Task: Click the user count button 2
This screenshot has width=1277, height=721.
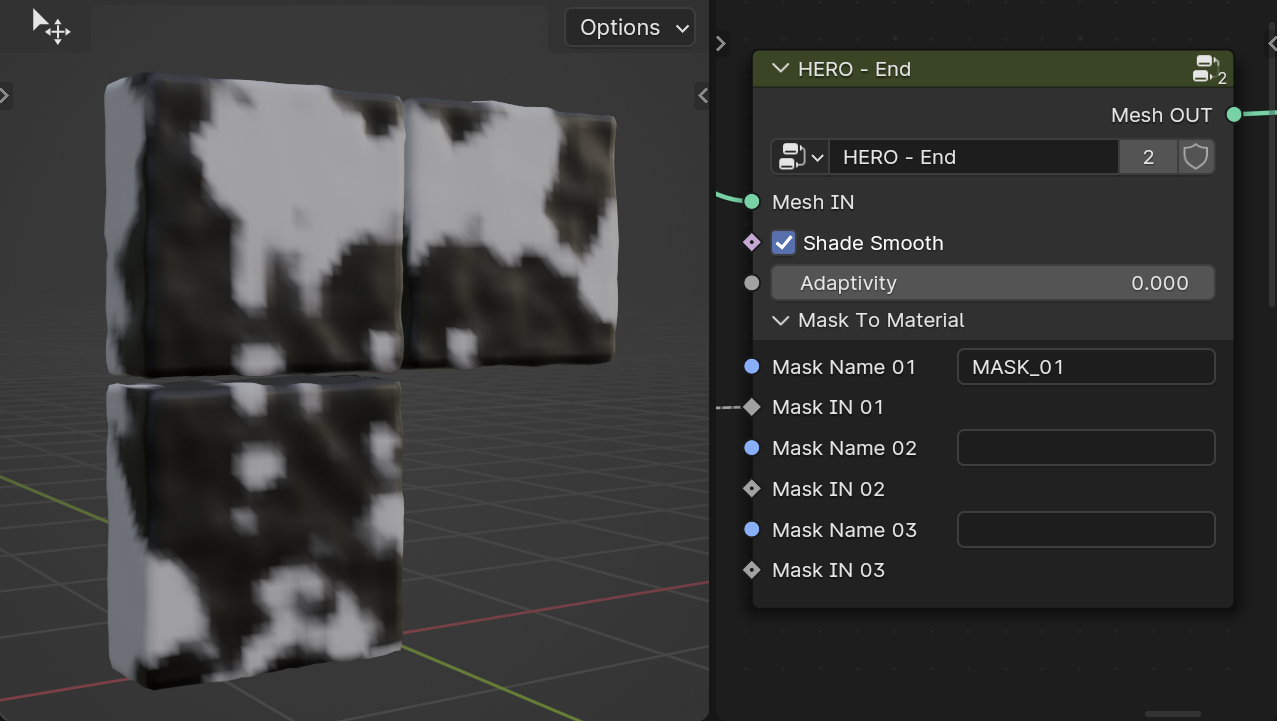Action: (x=1148, y=157)
